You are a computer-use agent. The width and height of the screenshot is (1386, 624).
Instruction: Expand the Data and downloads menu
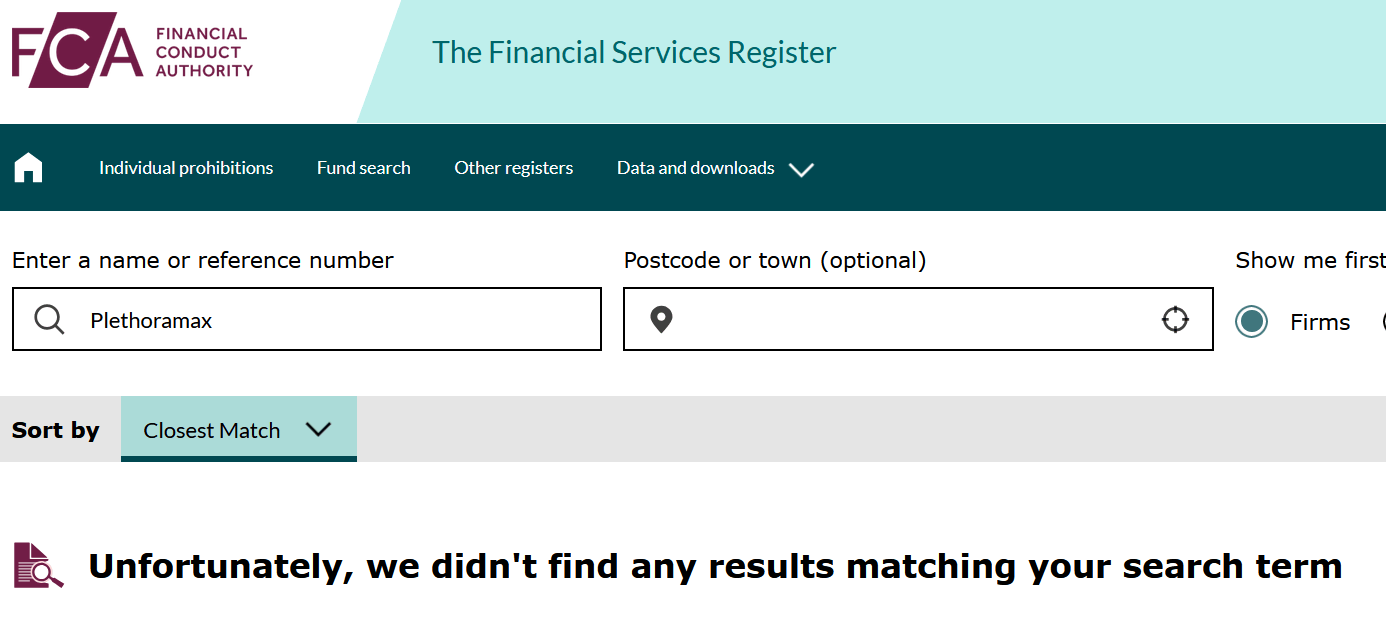click(715, 168)
